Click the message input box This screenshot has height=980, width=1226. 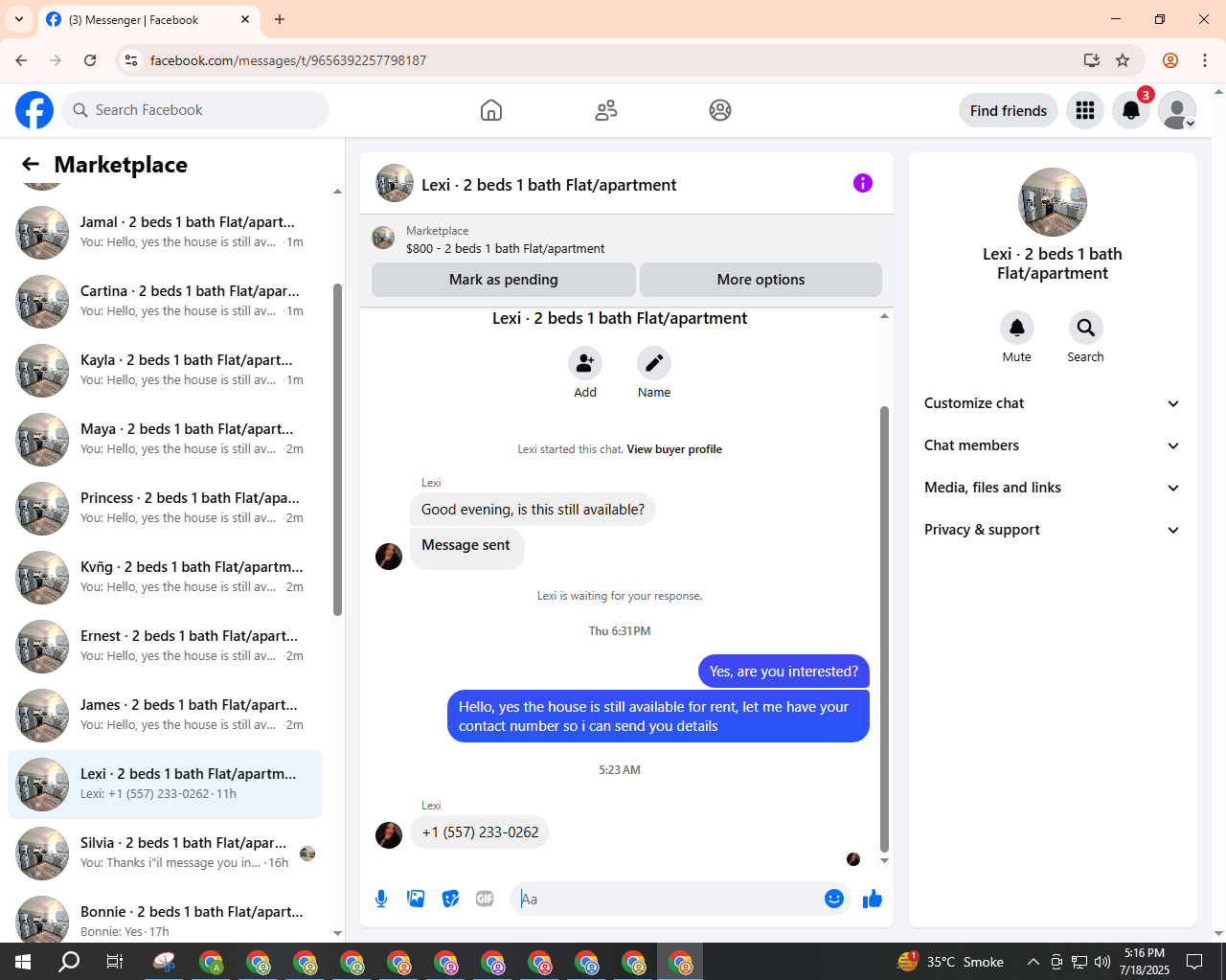(x=667, y=899)
